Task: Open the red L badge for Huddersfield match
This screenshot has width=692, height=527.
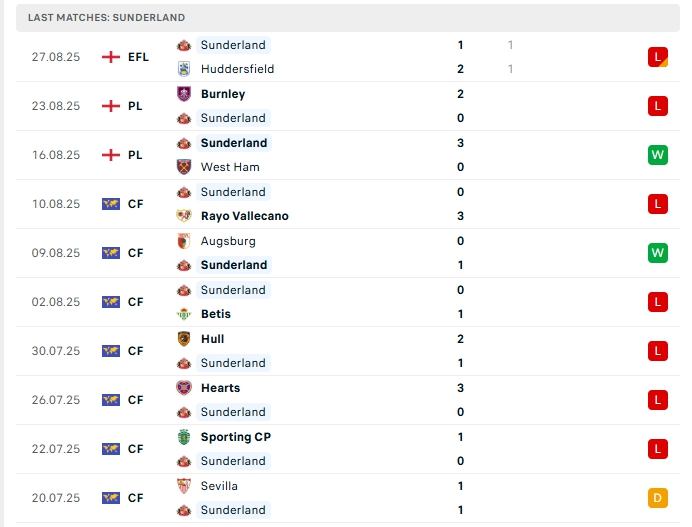Action: (657, 57)
